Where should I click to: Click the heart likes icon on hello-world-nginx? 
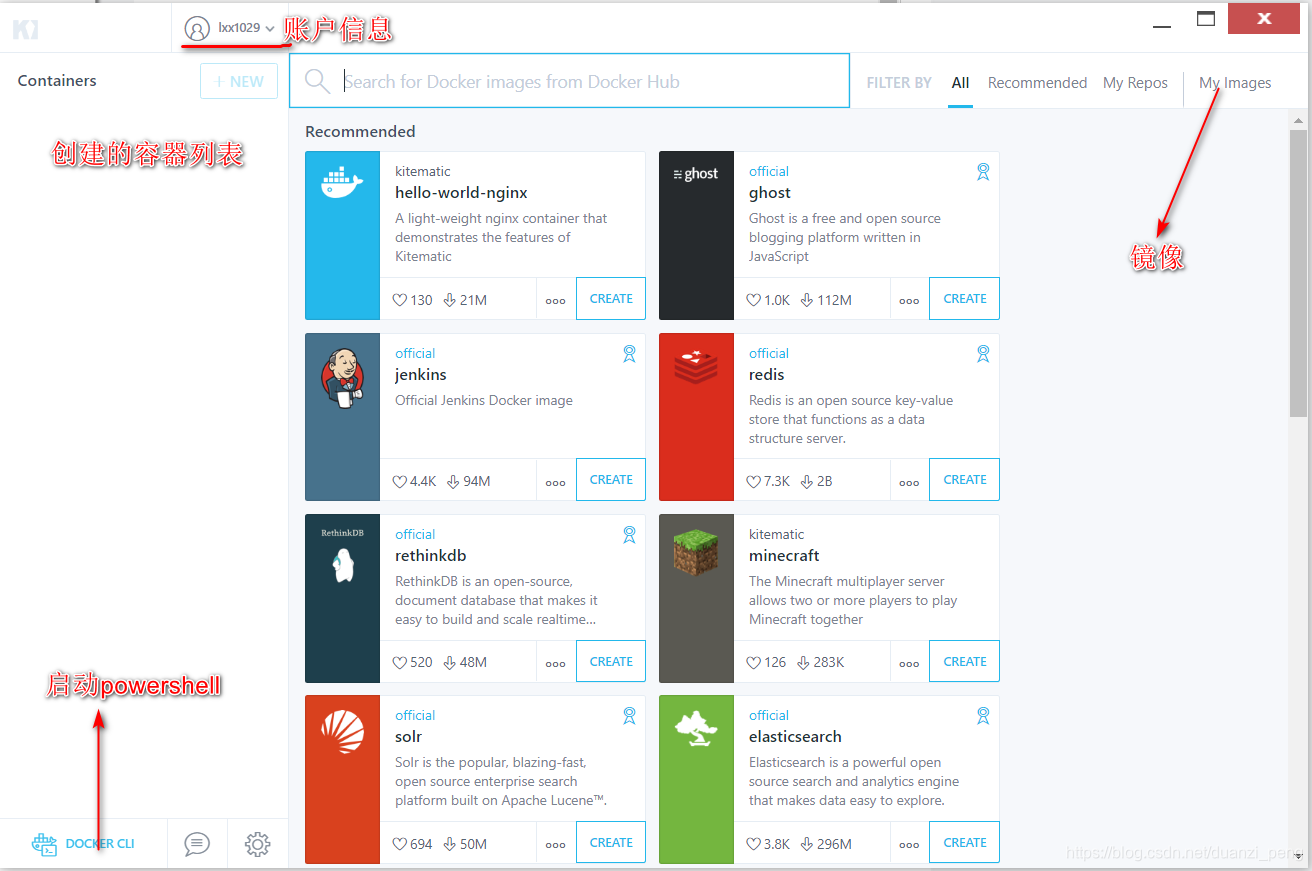[x=400, y=300]
